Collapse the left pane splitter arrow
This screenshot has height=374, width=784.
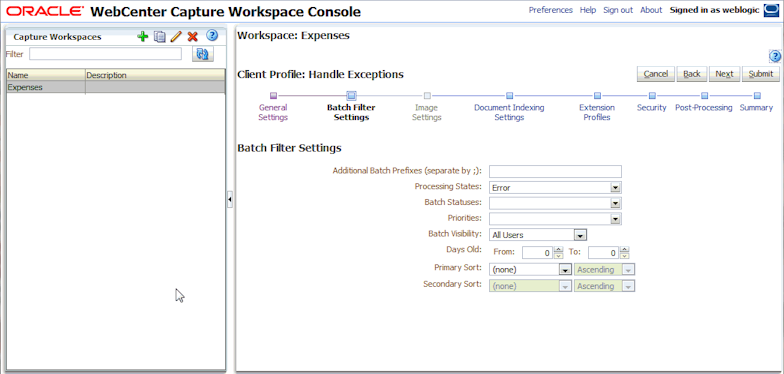[230, 199]
